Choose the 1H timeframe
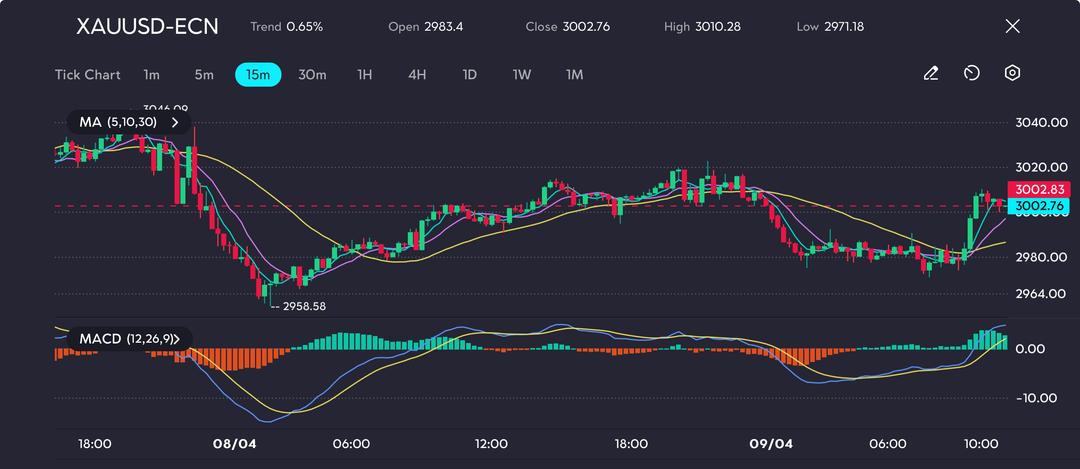Image resolution: width=1080 pixels, height=469 pixels. [x=365, y=75]
